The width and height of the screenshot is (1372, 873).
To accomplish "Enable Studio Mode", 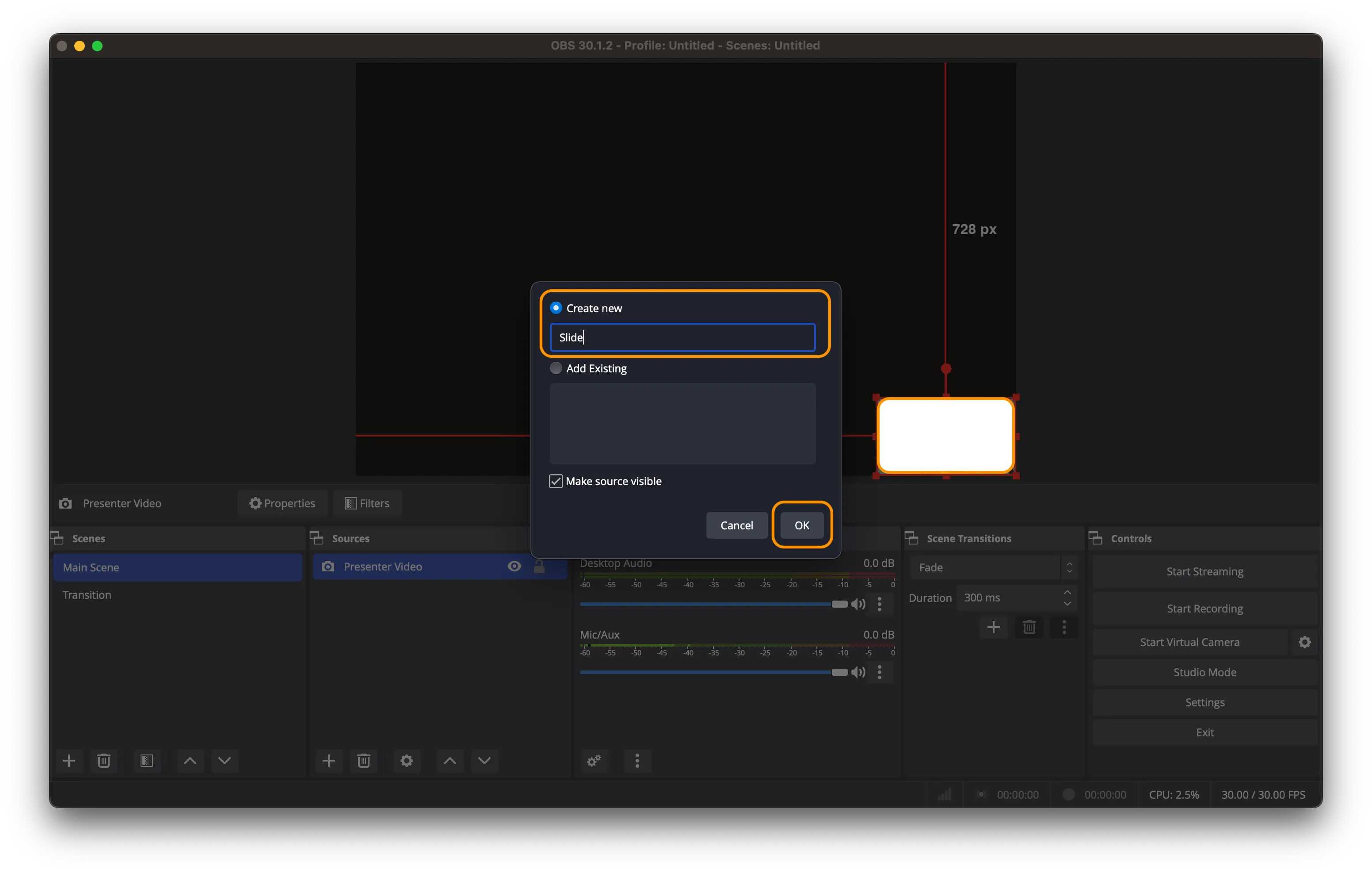I will pyautogui.click(x=1204, y=672).
